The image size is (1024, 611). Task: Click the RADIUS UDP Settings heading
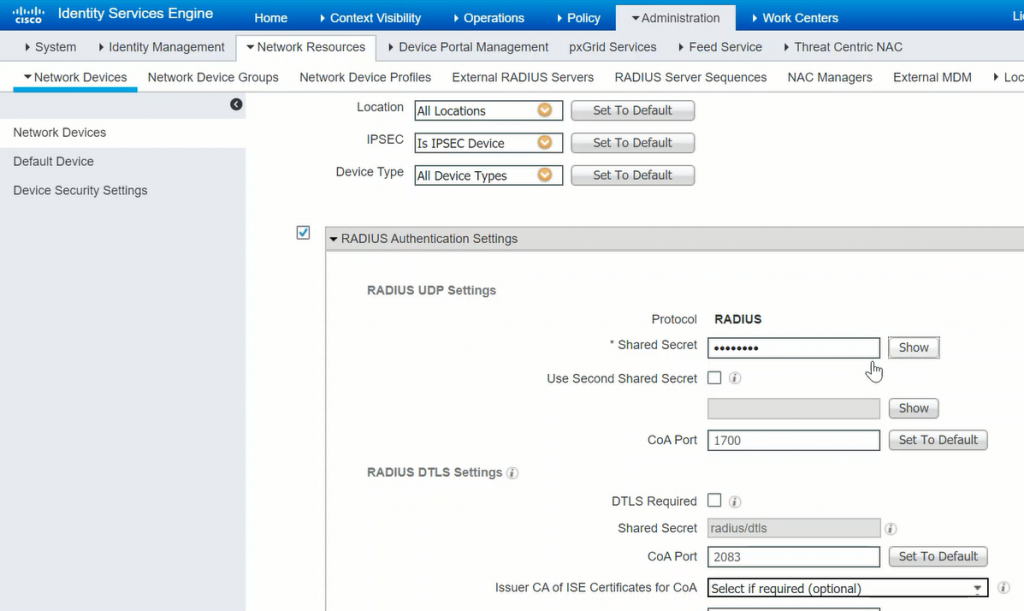click(431, 290)
